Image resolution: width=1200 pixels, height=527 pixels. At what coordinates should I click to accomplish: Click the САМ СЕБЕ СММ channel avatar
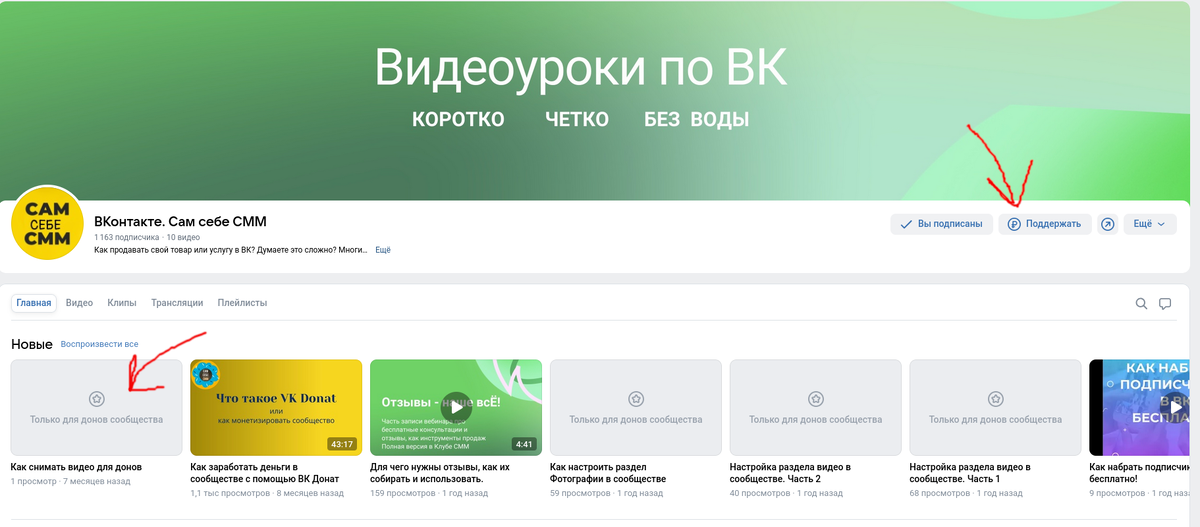tap(47, 225)
